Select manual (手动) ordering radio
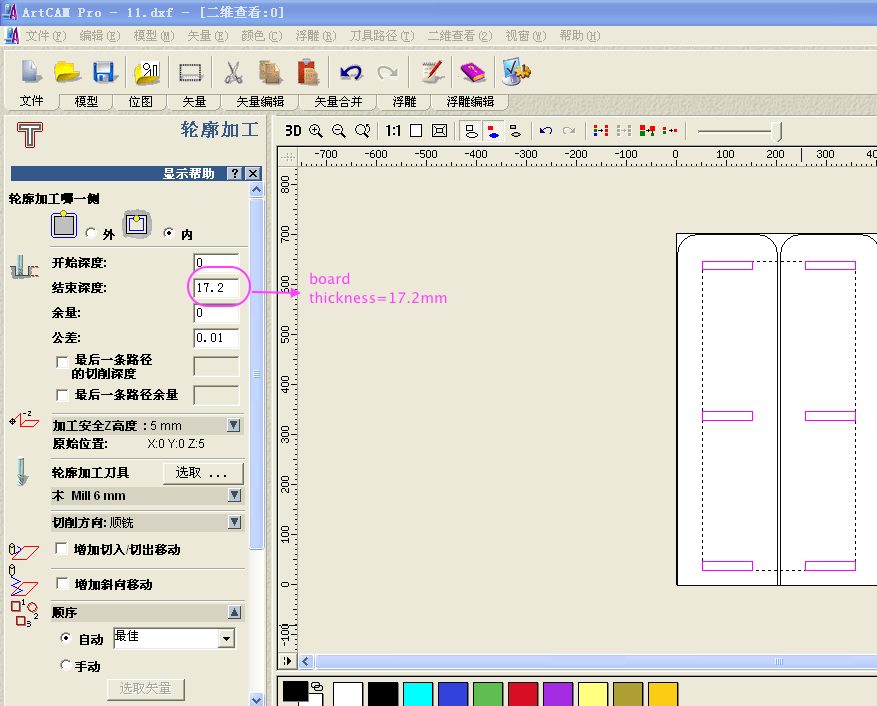The height and width of the screenshot is (706, 877). pos(66,665)
